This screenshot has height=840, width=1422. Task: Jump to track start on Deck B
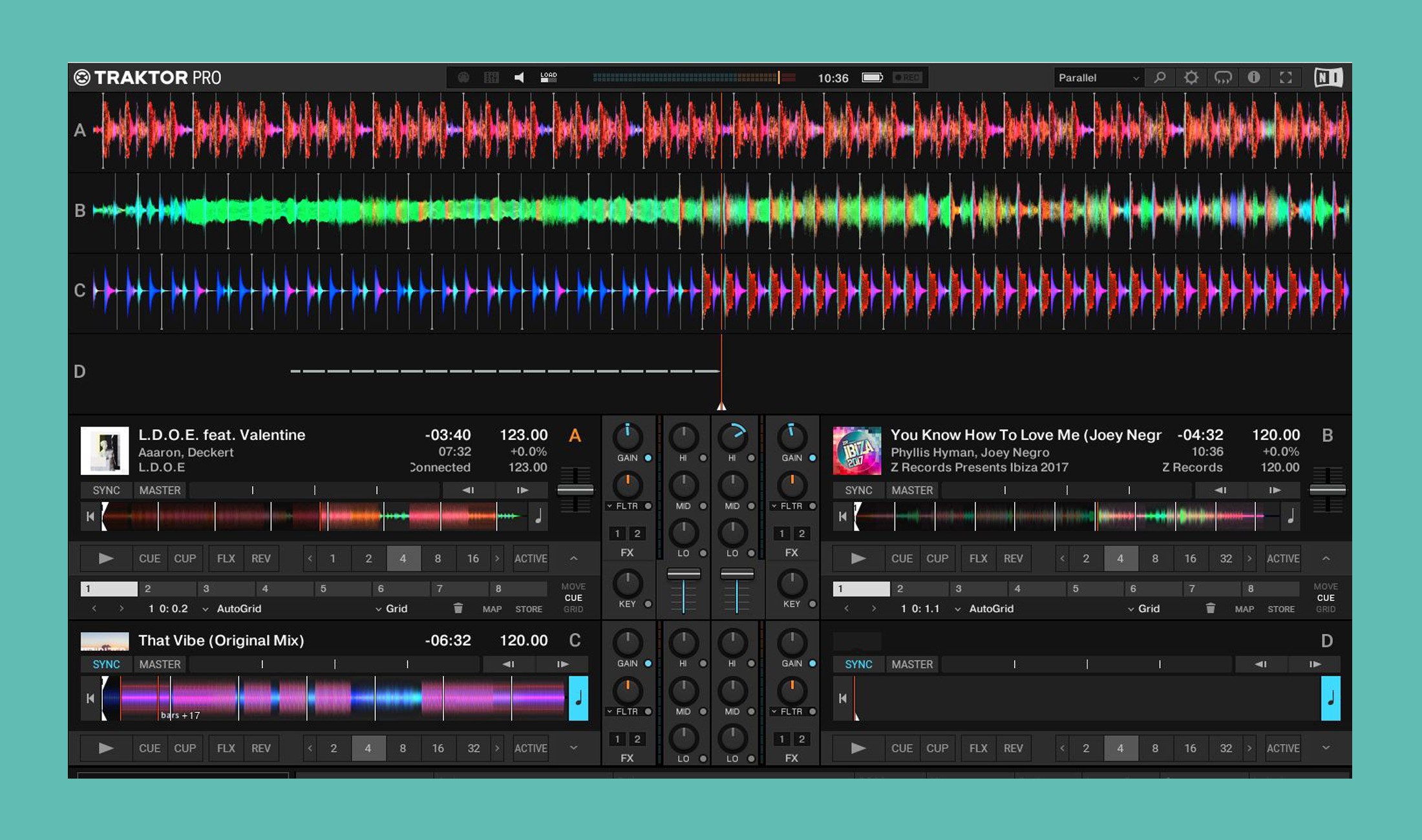click(842, 516)
